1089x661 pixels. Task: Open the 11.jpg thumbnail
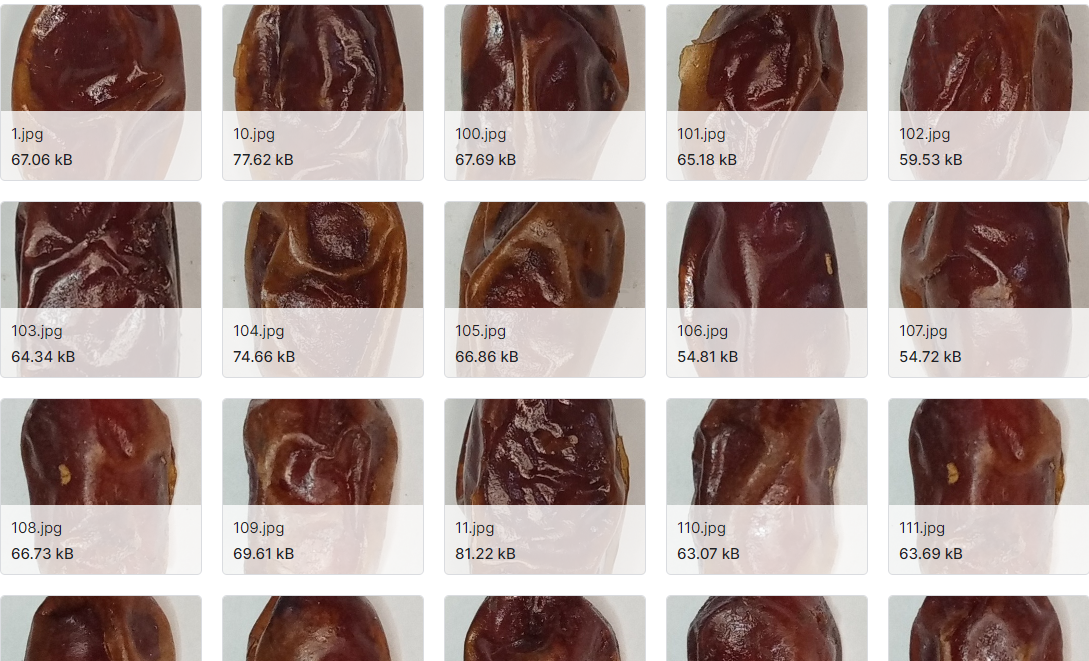click(x=545, y=486)
